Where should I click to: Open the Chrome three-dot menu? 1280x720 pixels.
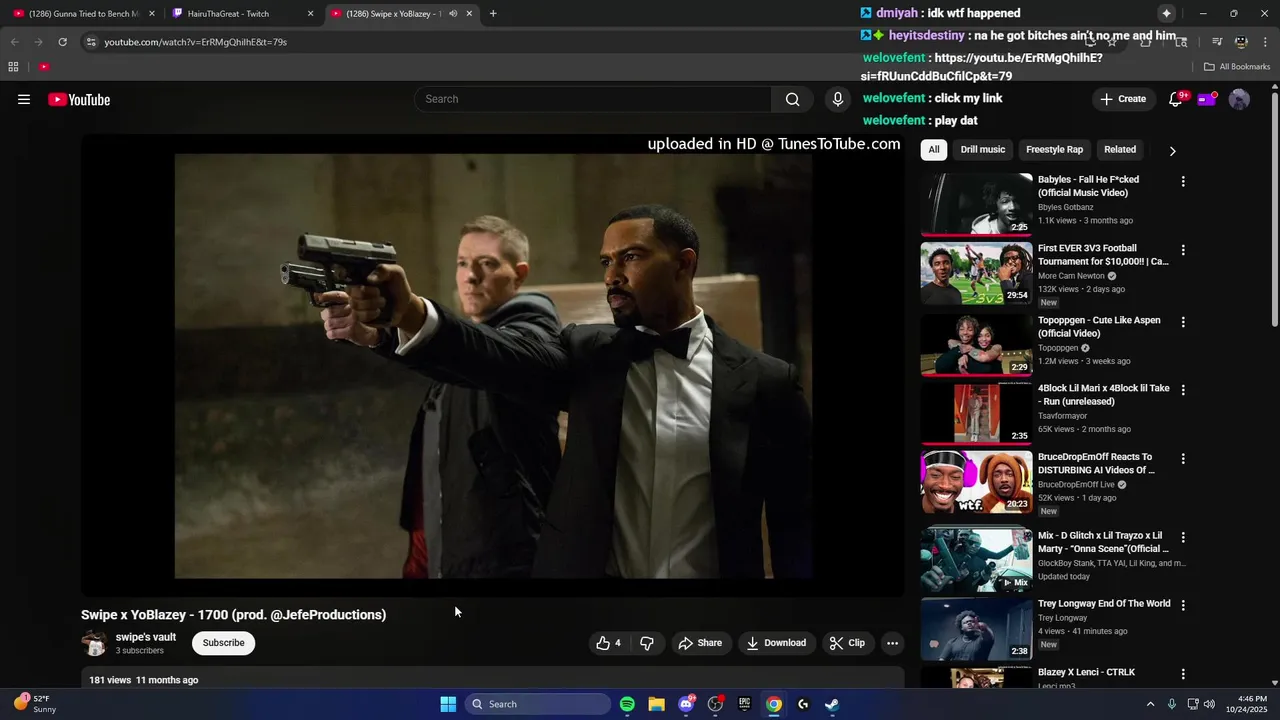point(1265,42)
